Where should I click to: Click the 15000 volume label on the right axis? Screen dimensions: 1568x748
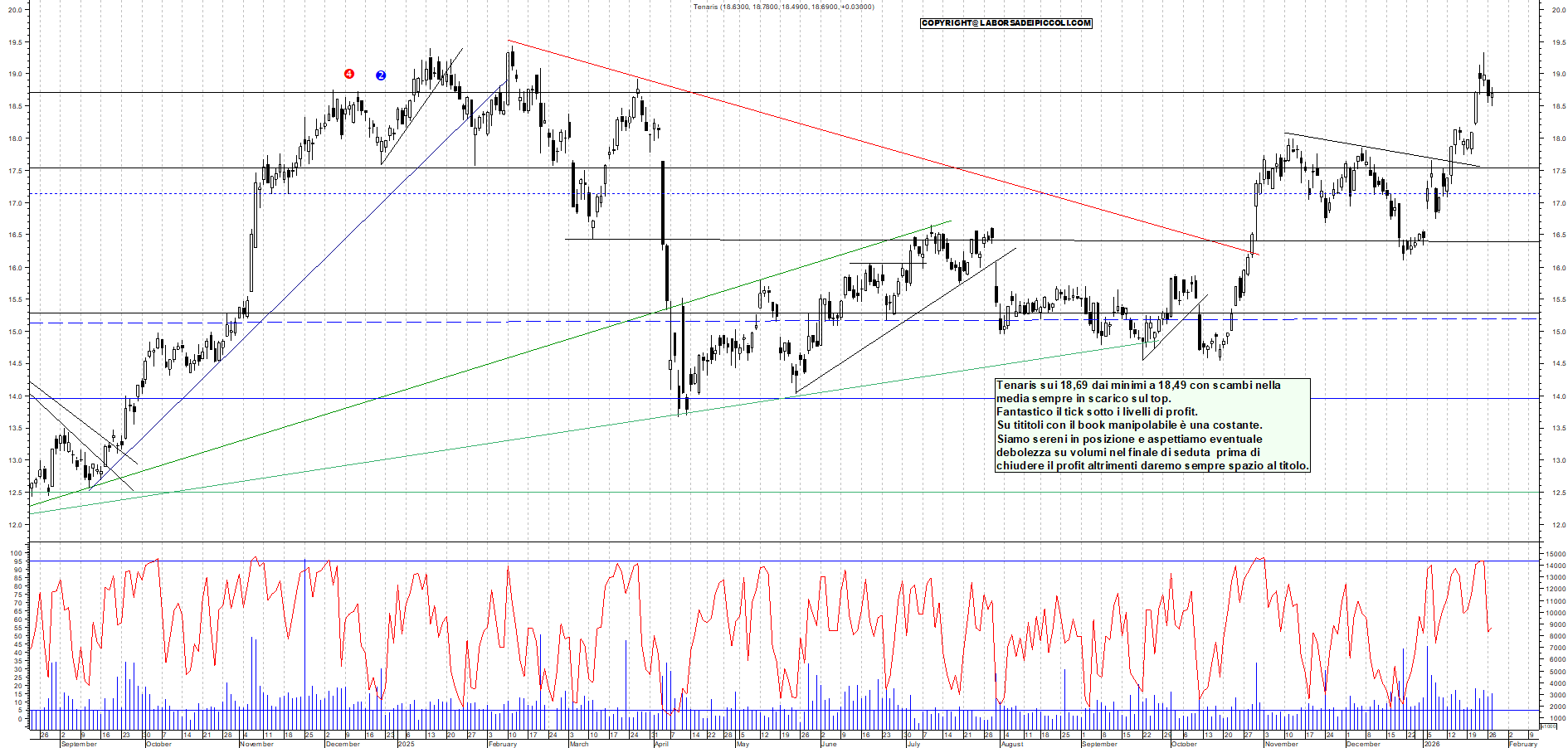tap(1556, 554)
